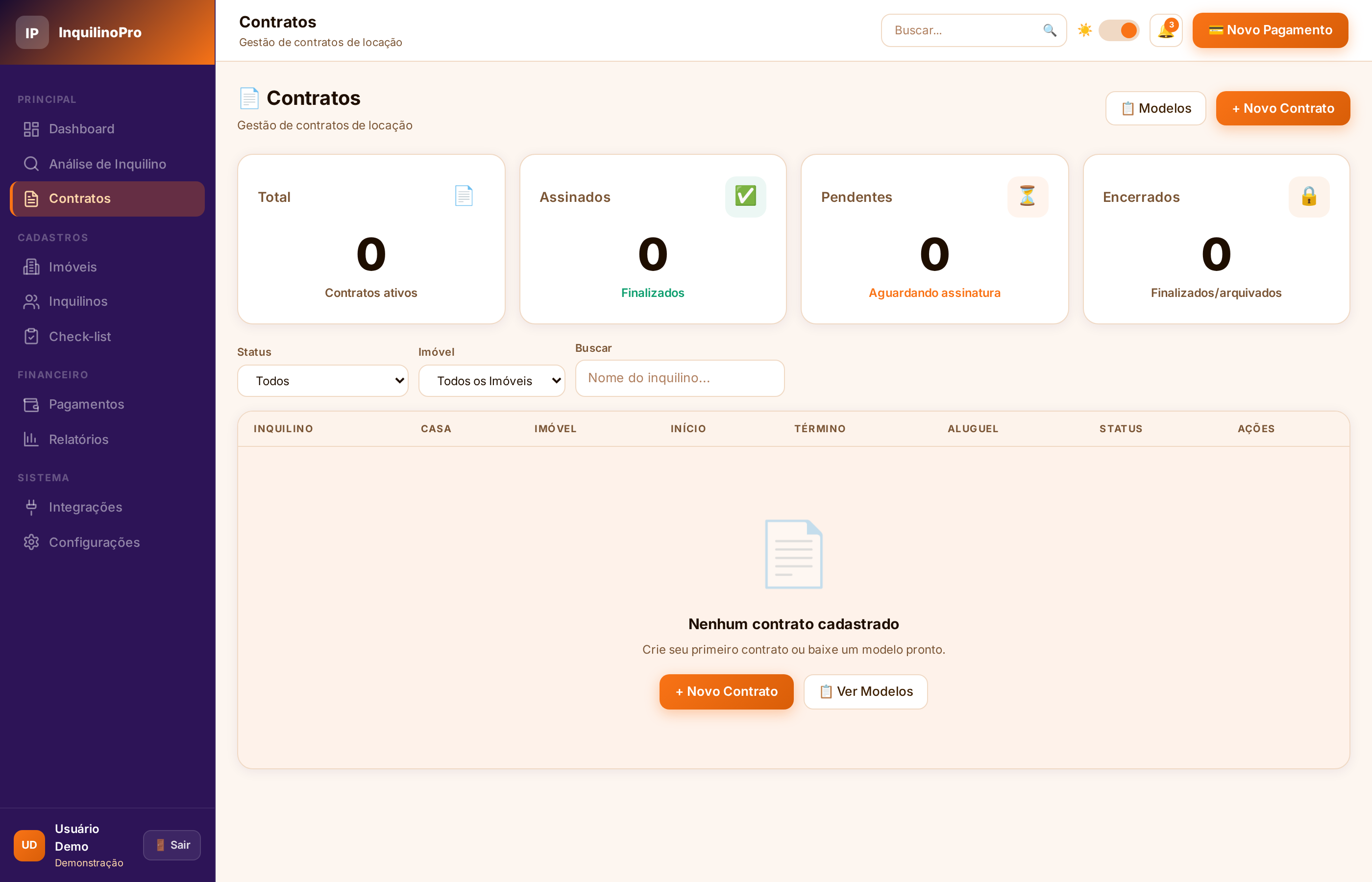Click the Total card document icon
Image resolution: width=1372 pixels, height=882 pixels.
(463, 196)
